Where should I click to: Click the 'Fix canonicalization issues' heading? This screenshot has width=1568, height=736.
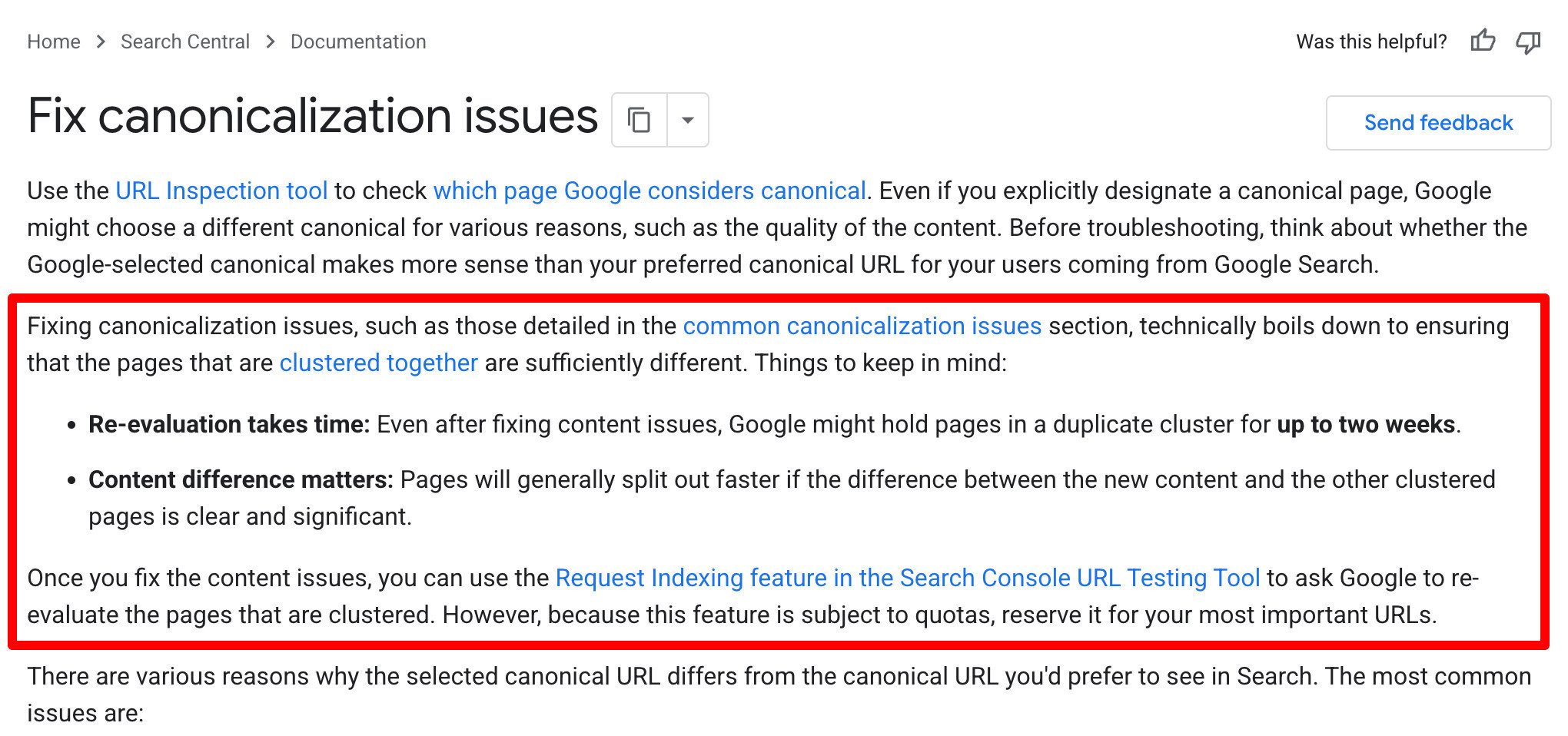(313, 117)
